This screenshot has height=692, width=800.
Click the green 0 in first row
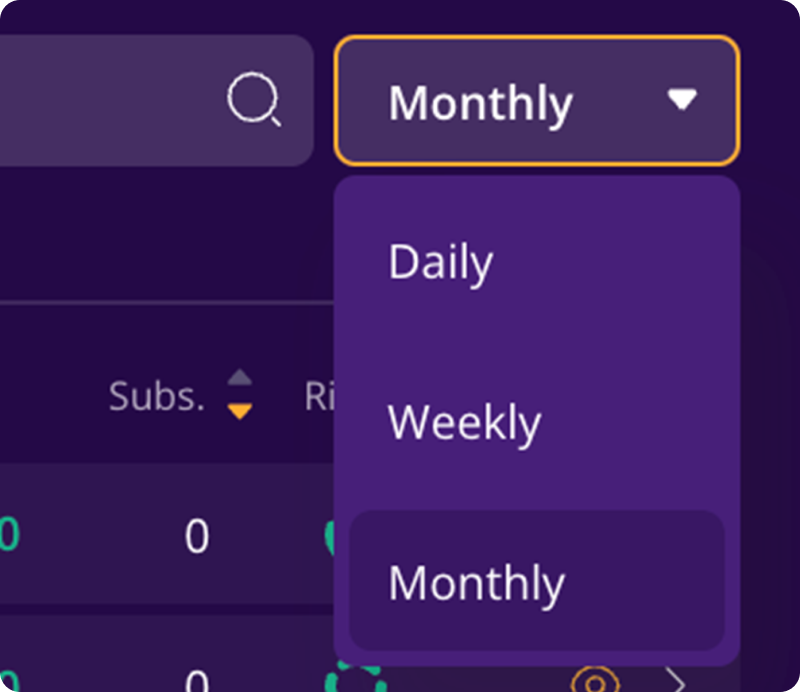point(9,534)
